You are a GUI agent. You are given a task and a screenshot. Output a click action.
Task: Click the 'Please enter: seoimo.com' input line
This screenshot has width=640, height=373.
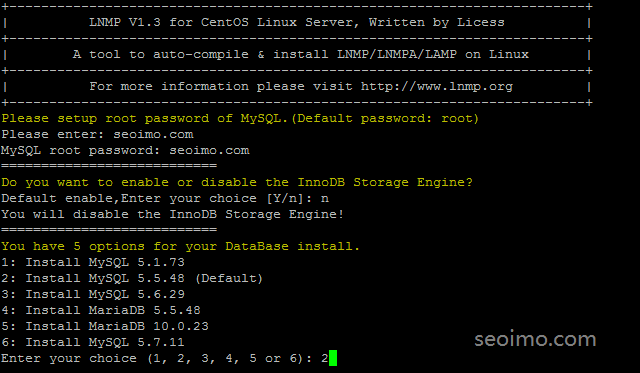(97, 134)
